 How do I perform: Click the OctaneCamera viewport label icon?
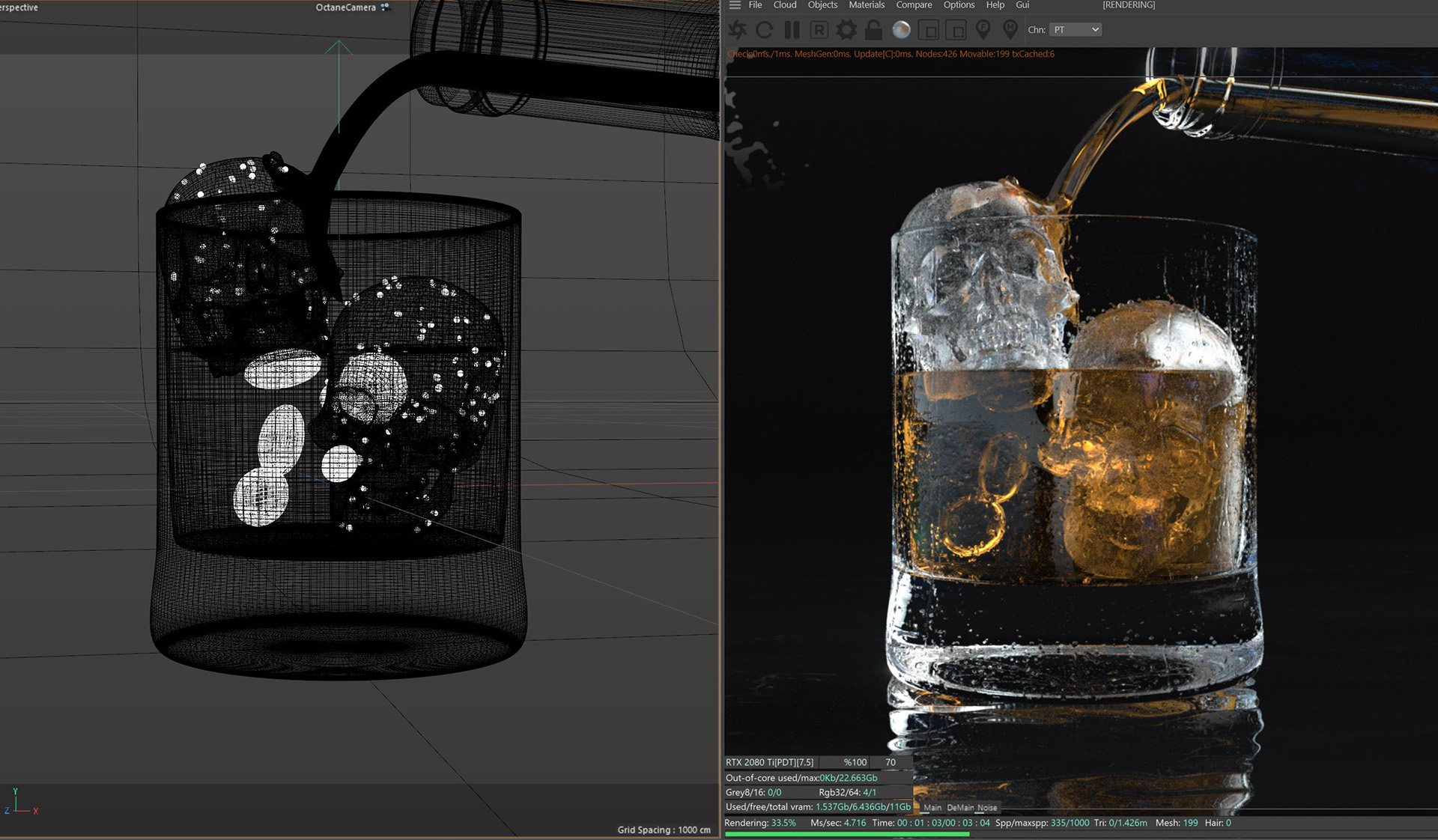(385, 7)
